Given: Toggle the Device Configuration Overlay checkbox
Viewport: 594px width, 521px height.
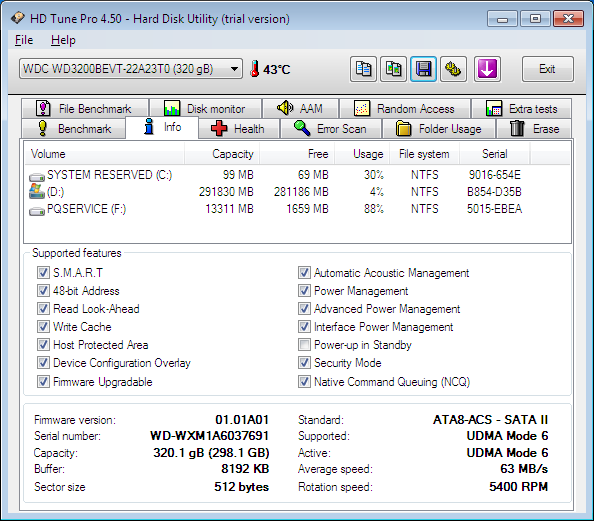Looking at the screenshot, I should point(43,363).
